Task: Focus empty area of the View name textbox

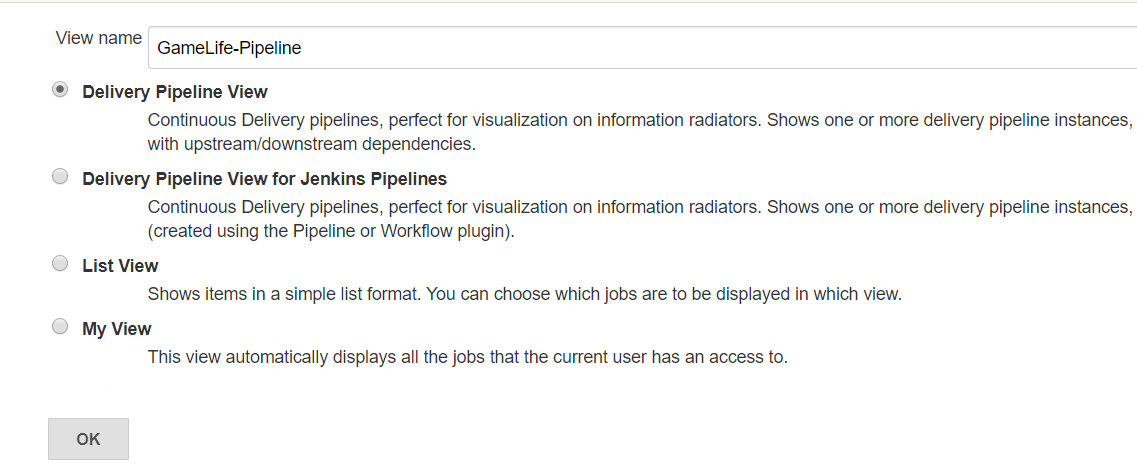Action: 700,47
